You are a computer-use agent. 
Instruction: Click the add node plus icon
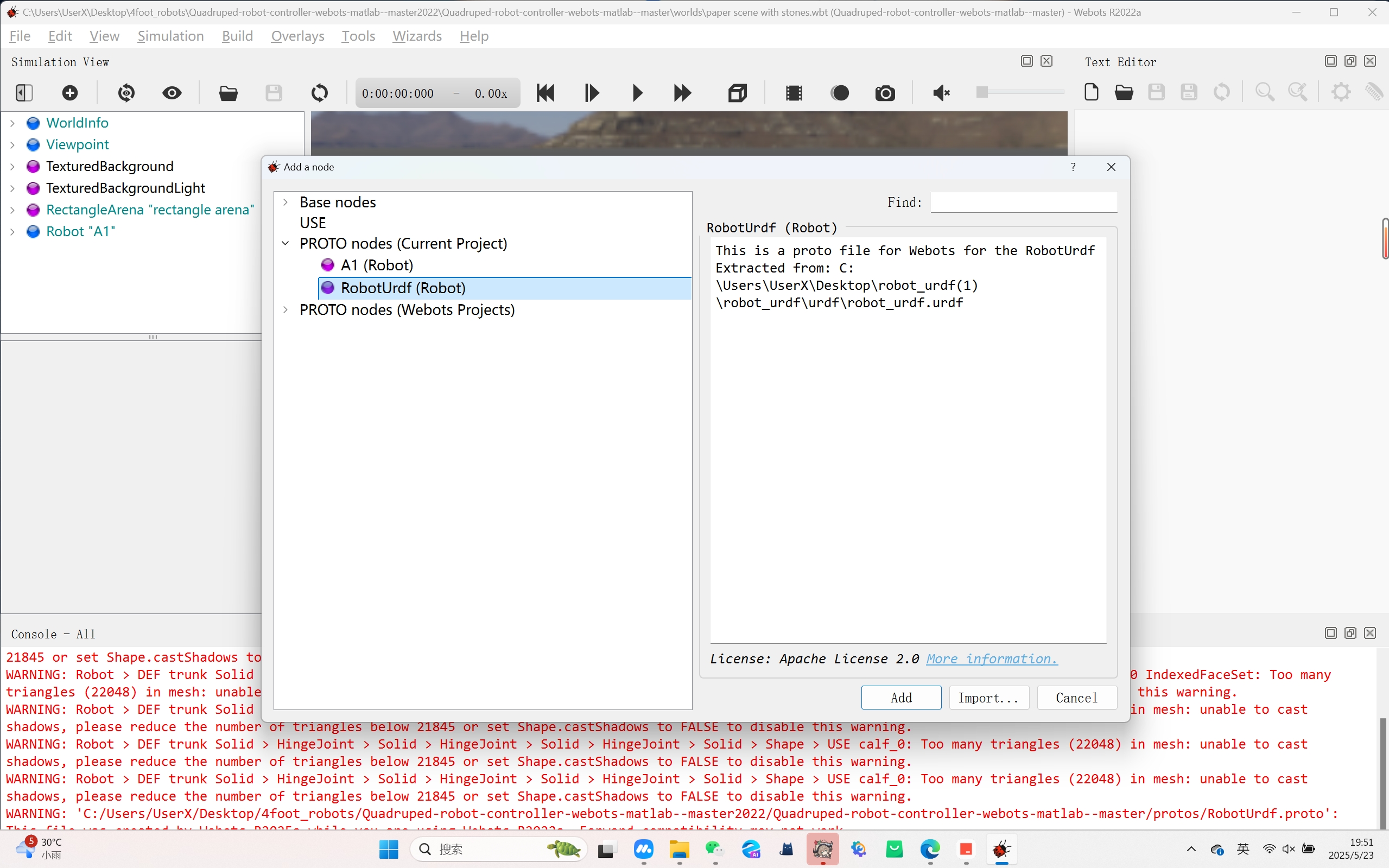[70, 92]
